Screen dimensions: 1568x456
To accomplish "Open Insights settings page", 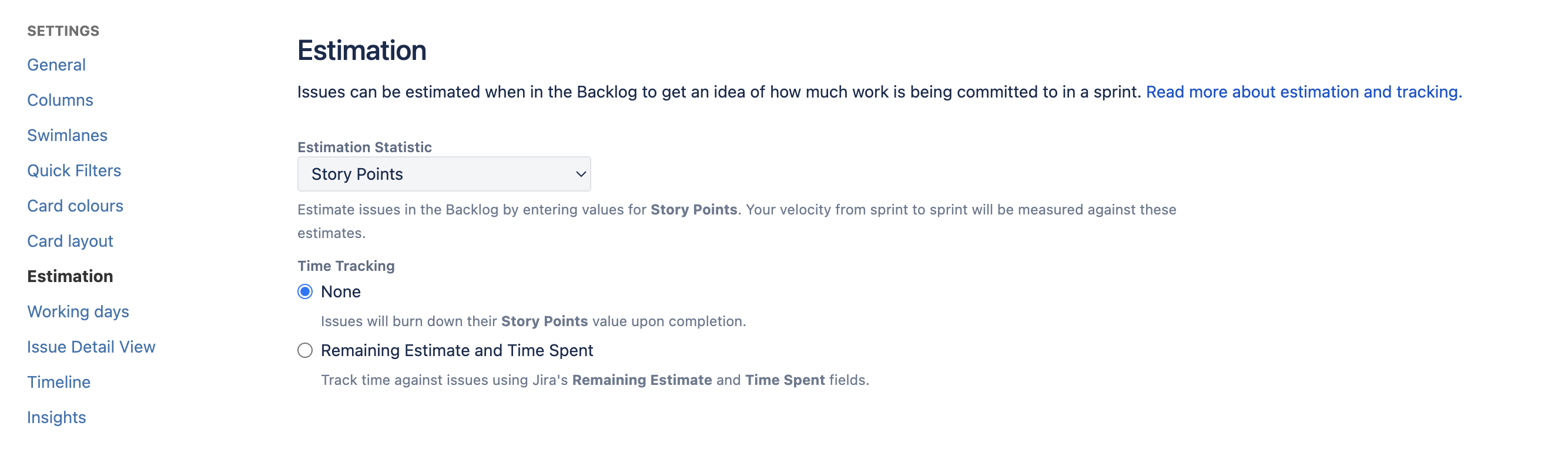I will [x=56, y=418].
